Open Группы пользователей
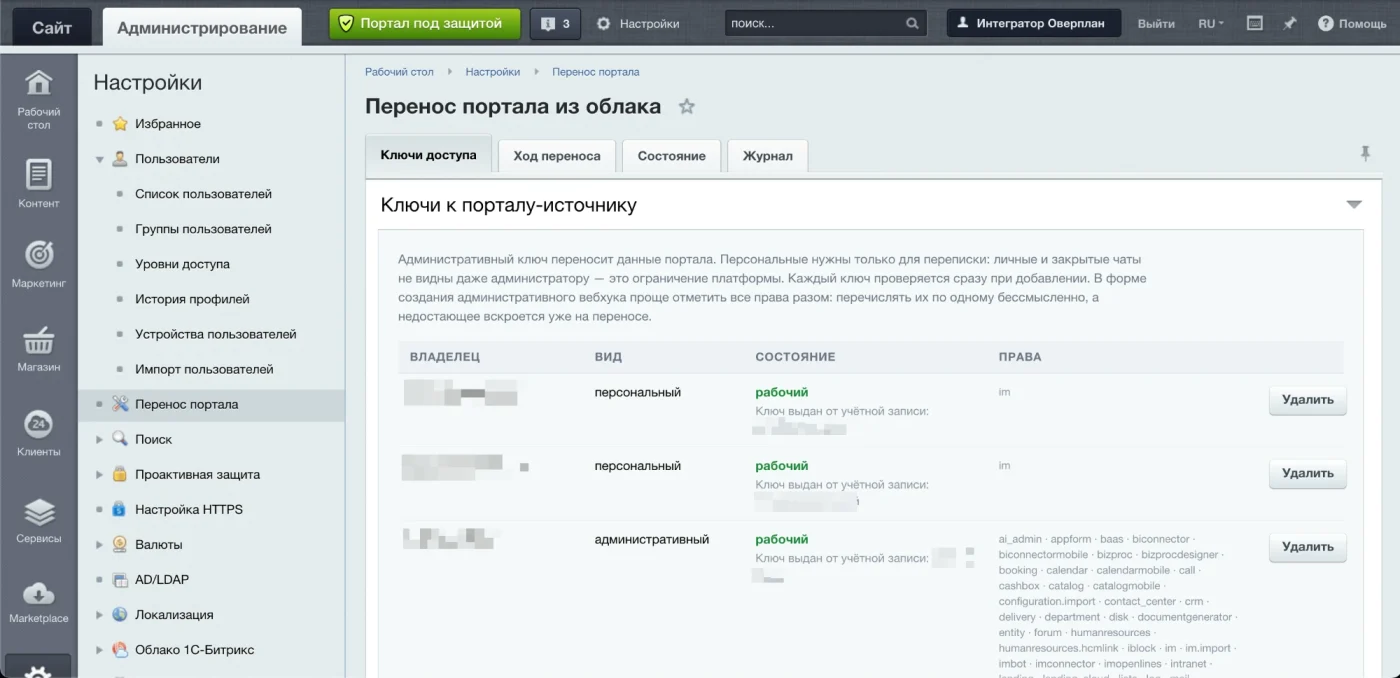Viewport: 1400px width, 678px height. [203, 229]
